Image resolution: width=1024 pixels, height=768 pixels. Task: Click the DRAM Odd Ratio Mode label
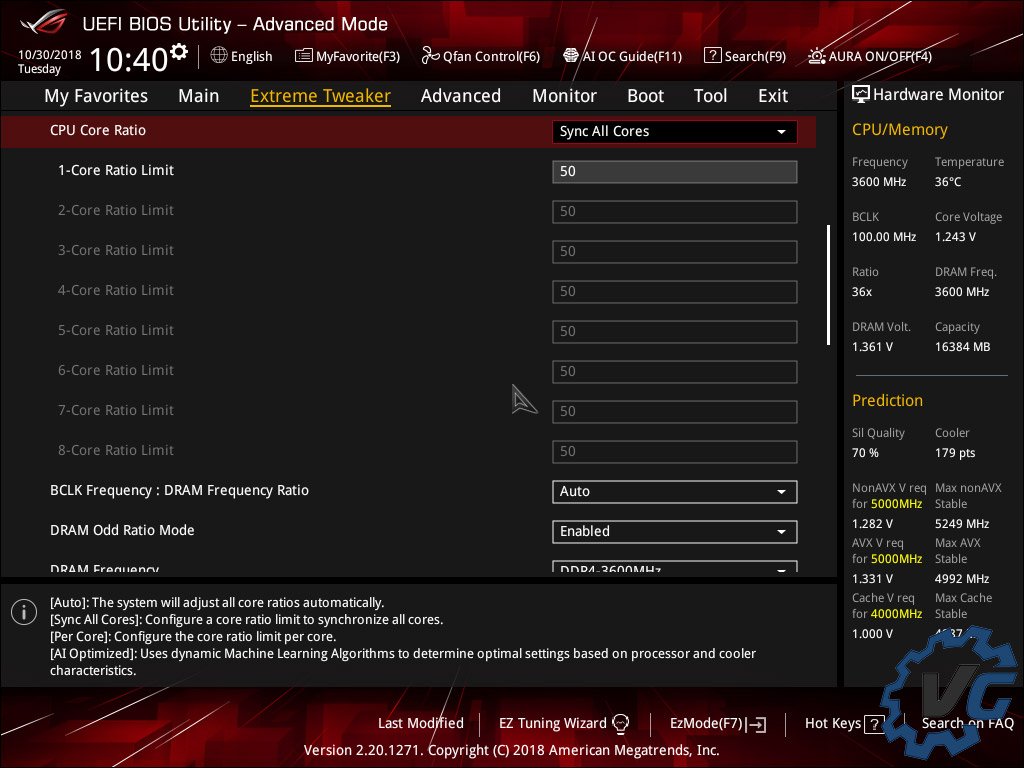click(x=122, y=530)
